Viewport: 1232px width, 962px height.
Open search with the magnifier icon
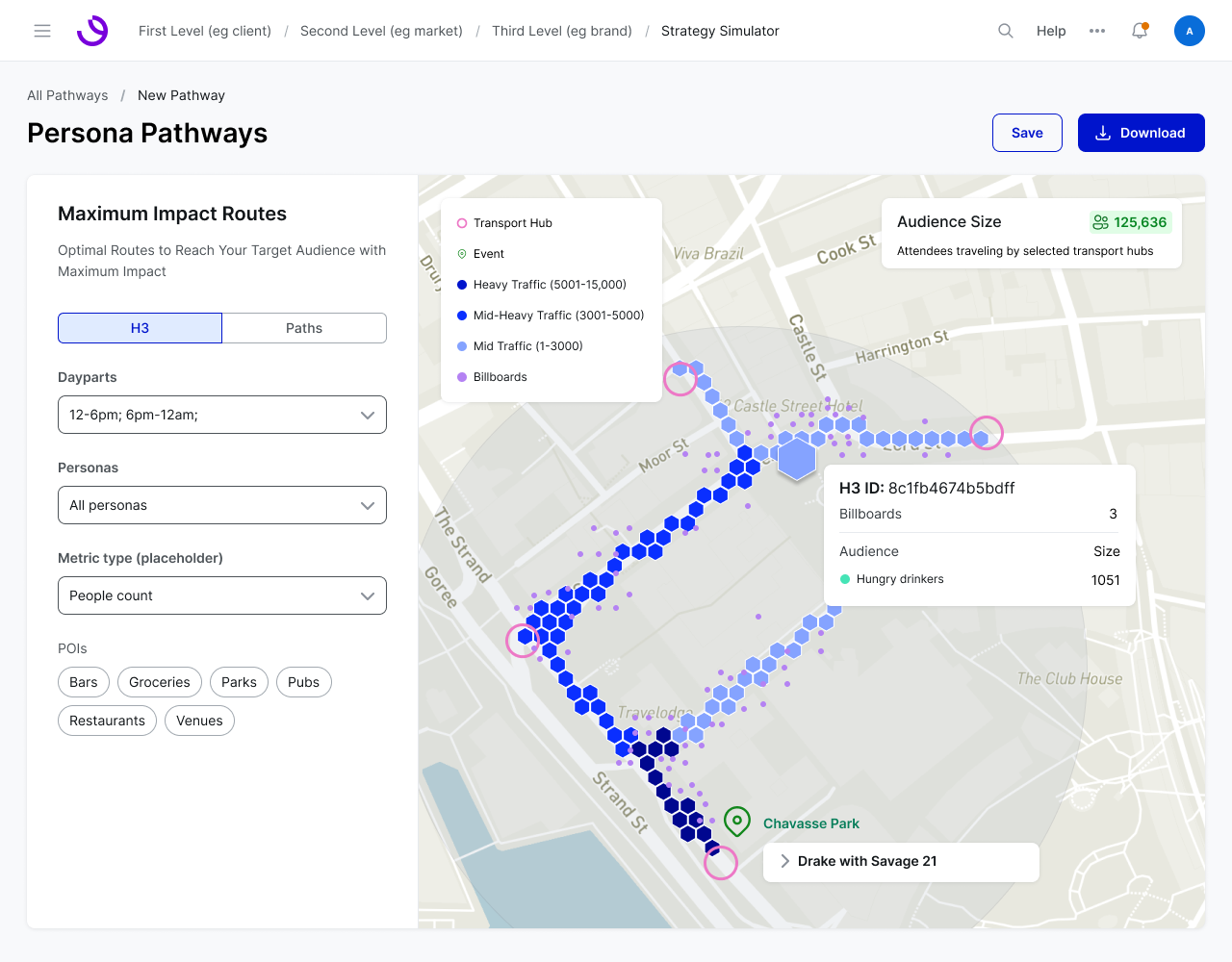click(1006, 31)
